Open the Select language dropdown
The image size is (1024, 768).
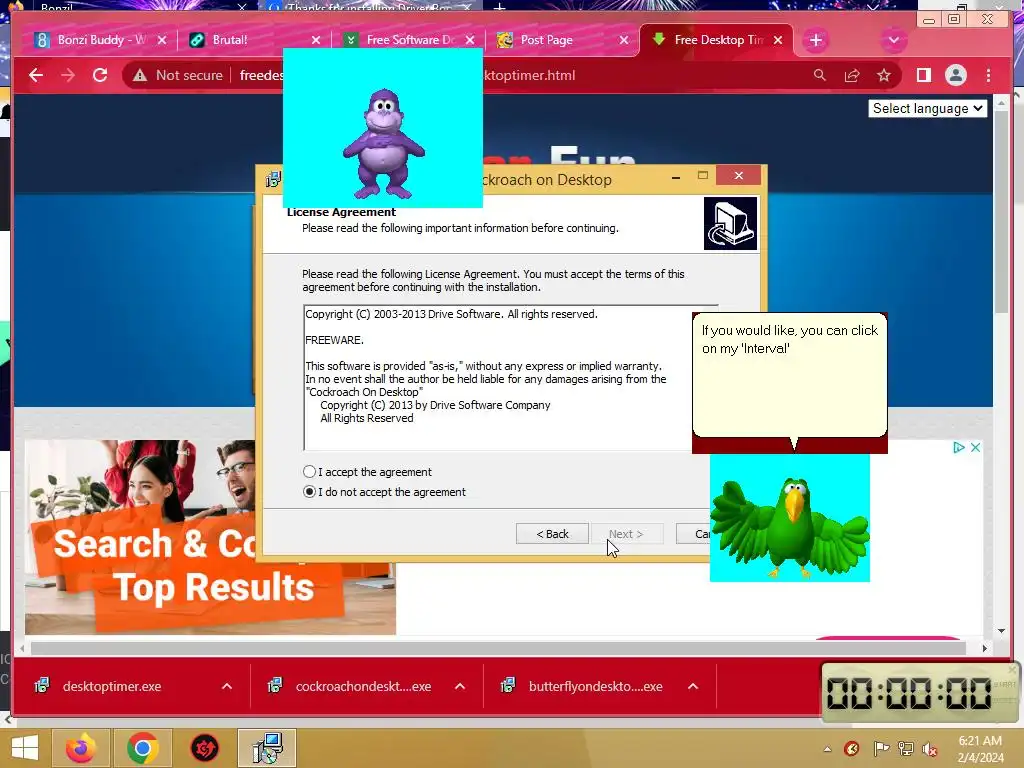(x=927, y=108)
